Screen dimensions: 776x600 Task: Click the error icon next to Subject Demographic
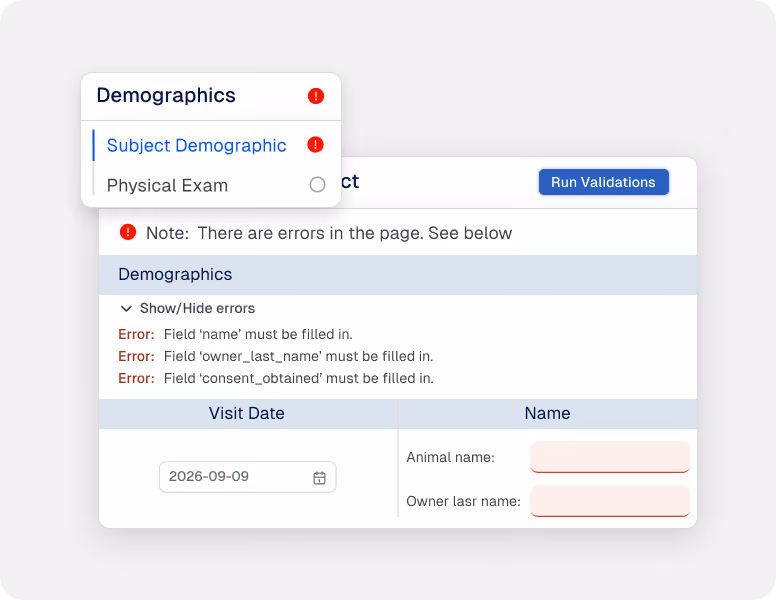(x=315, y=145)
